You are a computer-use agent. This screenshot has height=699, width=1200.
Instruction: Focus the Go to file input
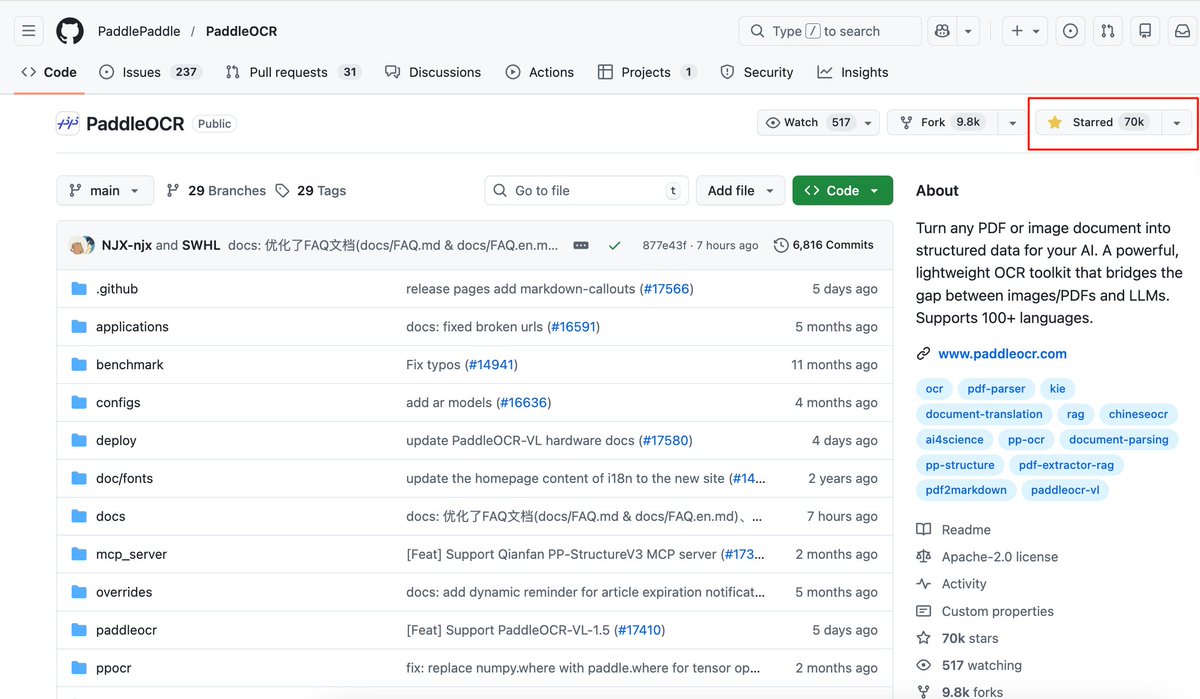[588, 191]
